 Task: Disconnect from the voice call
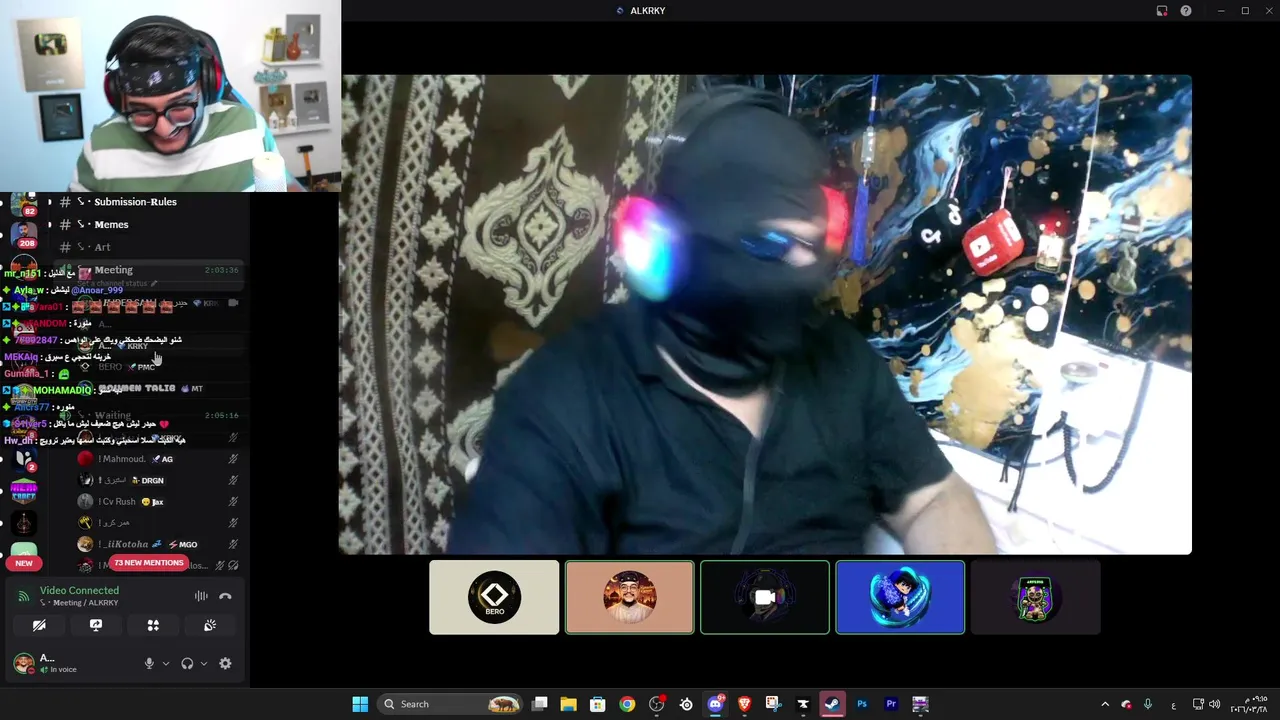(x=225, y=596)
